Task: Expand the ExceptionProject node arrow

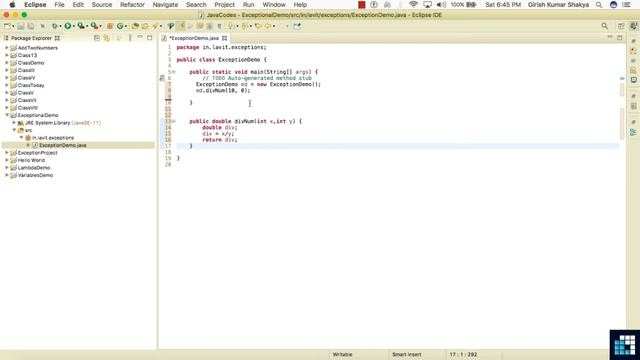Action: [x=7, y=153]
